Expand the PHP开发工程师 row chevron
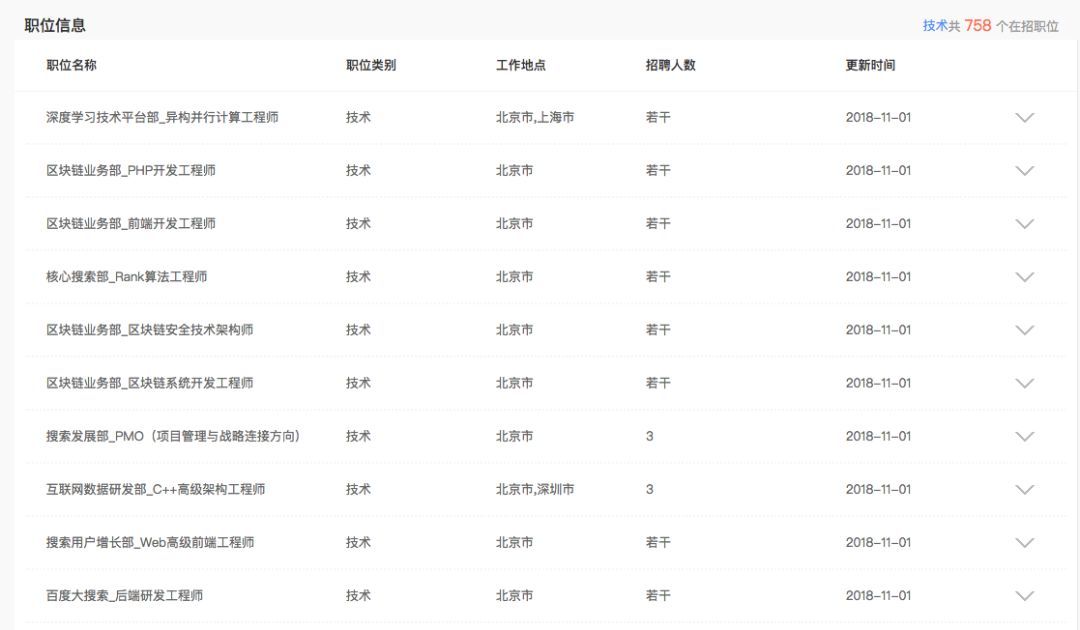 (1024, 171)
